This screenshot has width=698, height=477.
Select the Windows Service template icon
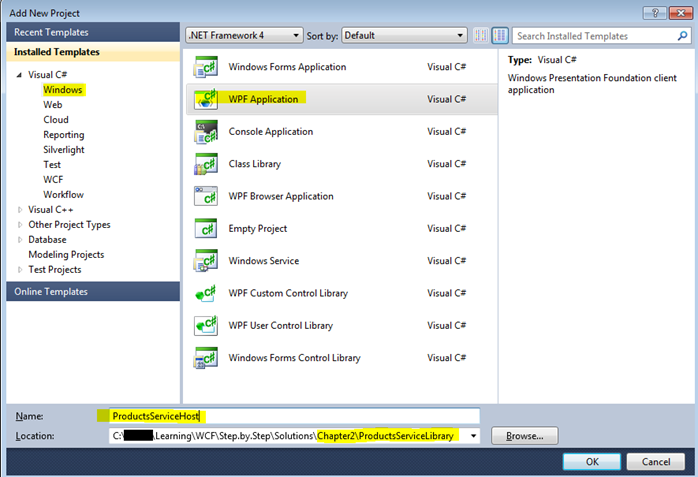coord(205,261)
